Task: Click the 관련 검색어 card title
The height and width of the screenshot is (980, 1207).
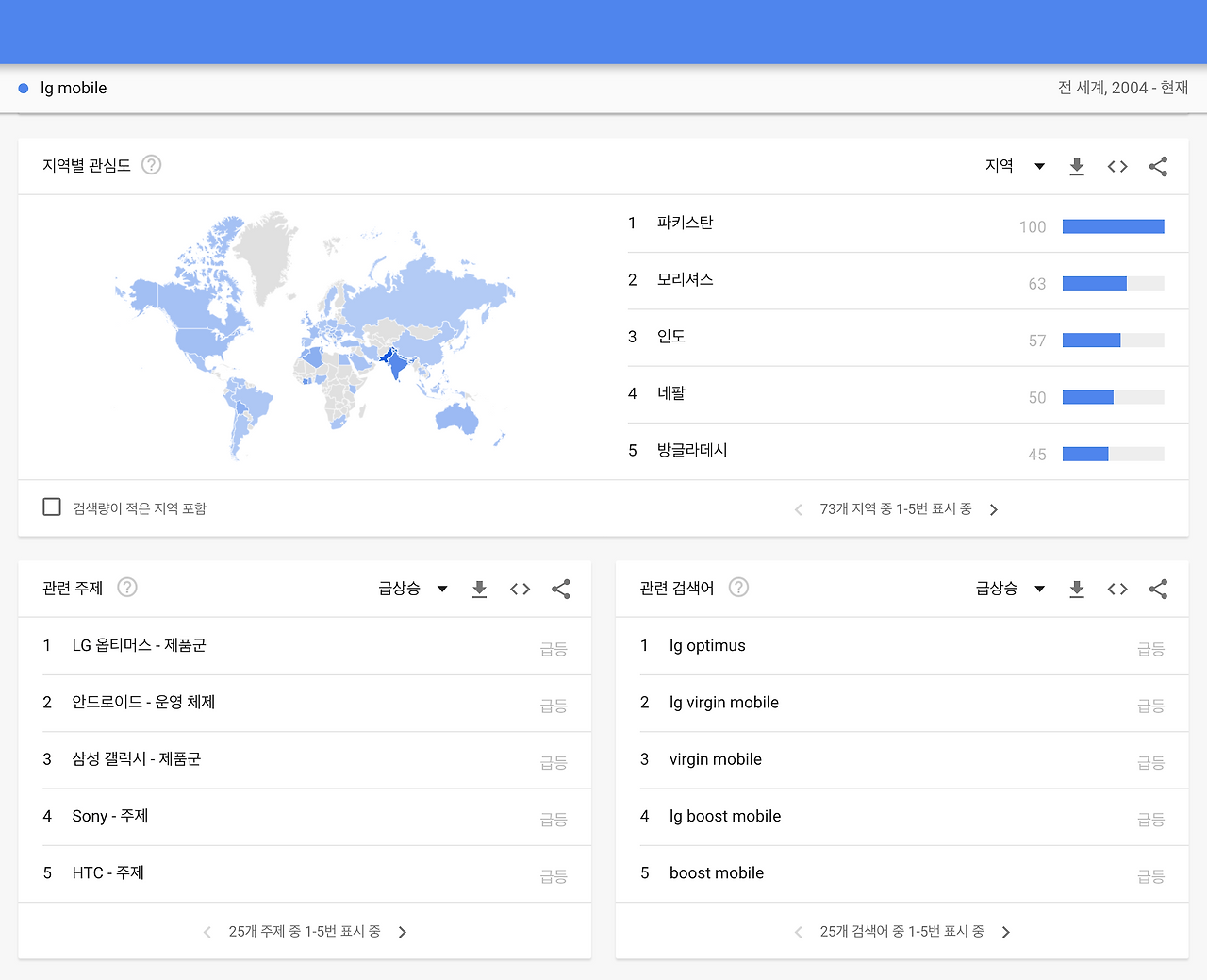Action: pyautogui.click(x=677, y=589)
